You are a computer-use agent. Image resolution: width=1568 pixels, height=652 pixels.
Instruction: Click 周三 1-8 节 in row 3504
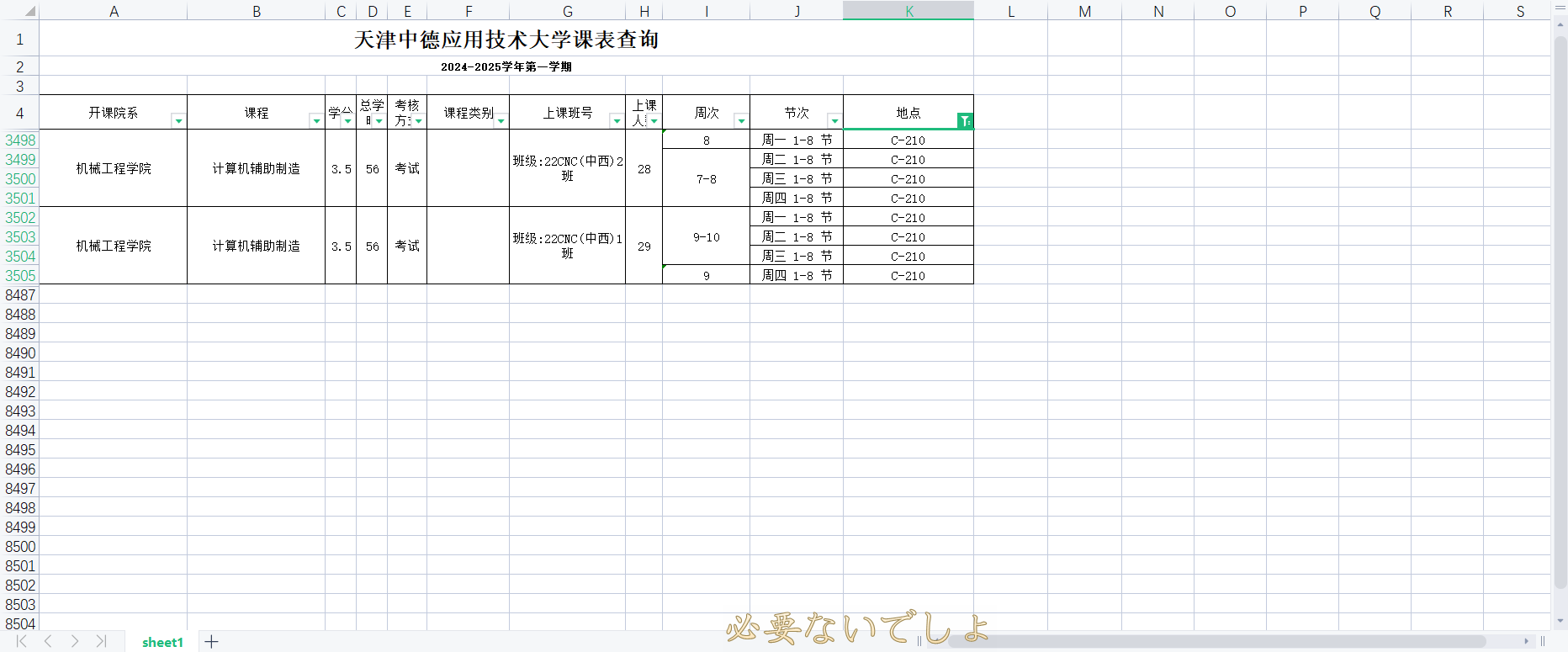click(797, 257)
